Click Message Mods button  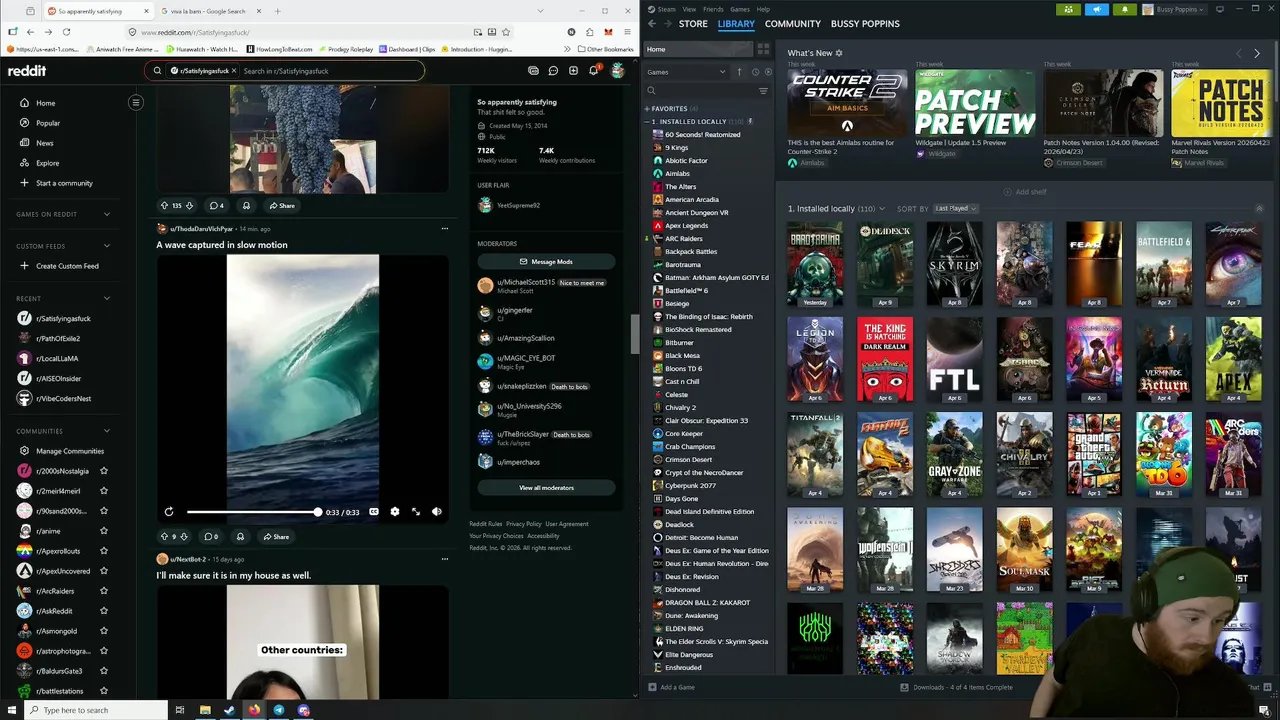(x=546, y=261)
